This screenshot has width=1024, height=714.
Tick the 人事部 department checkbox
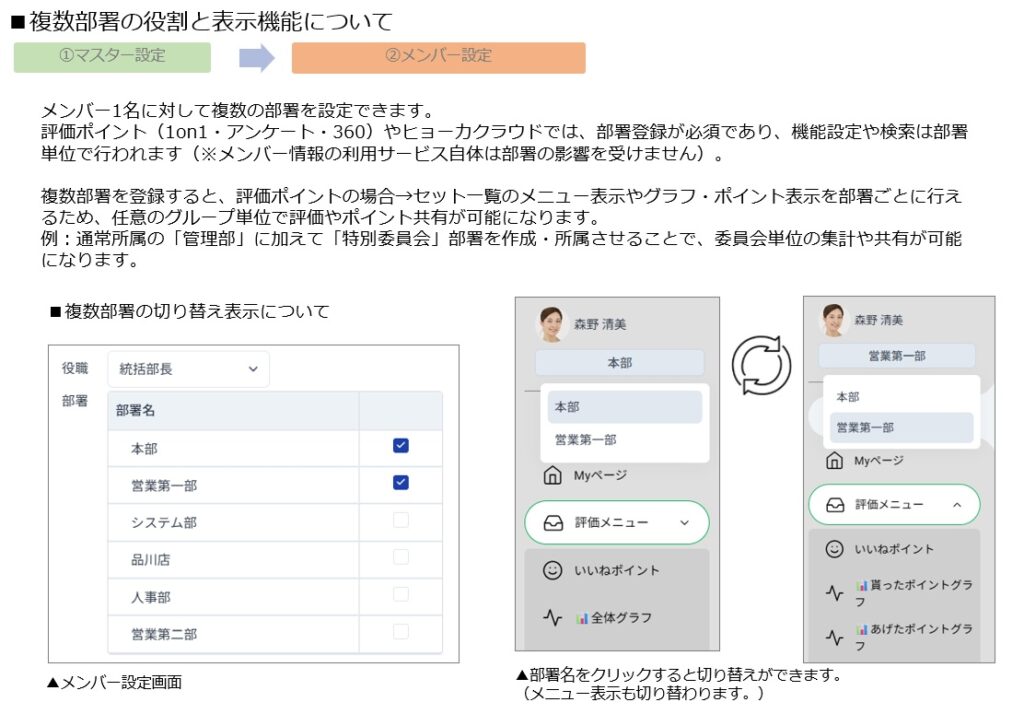coord(401,594)
